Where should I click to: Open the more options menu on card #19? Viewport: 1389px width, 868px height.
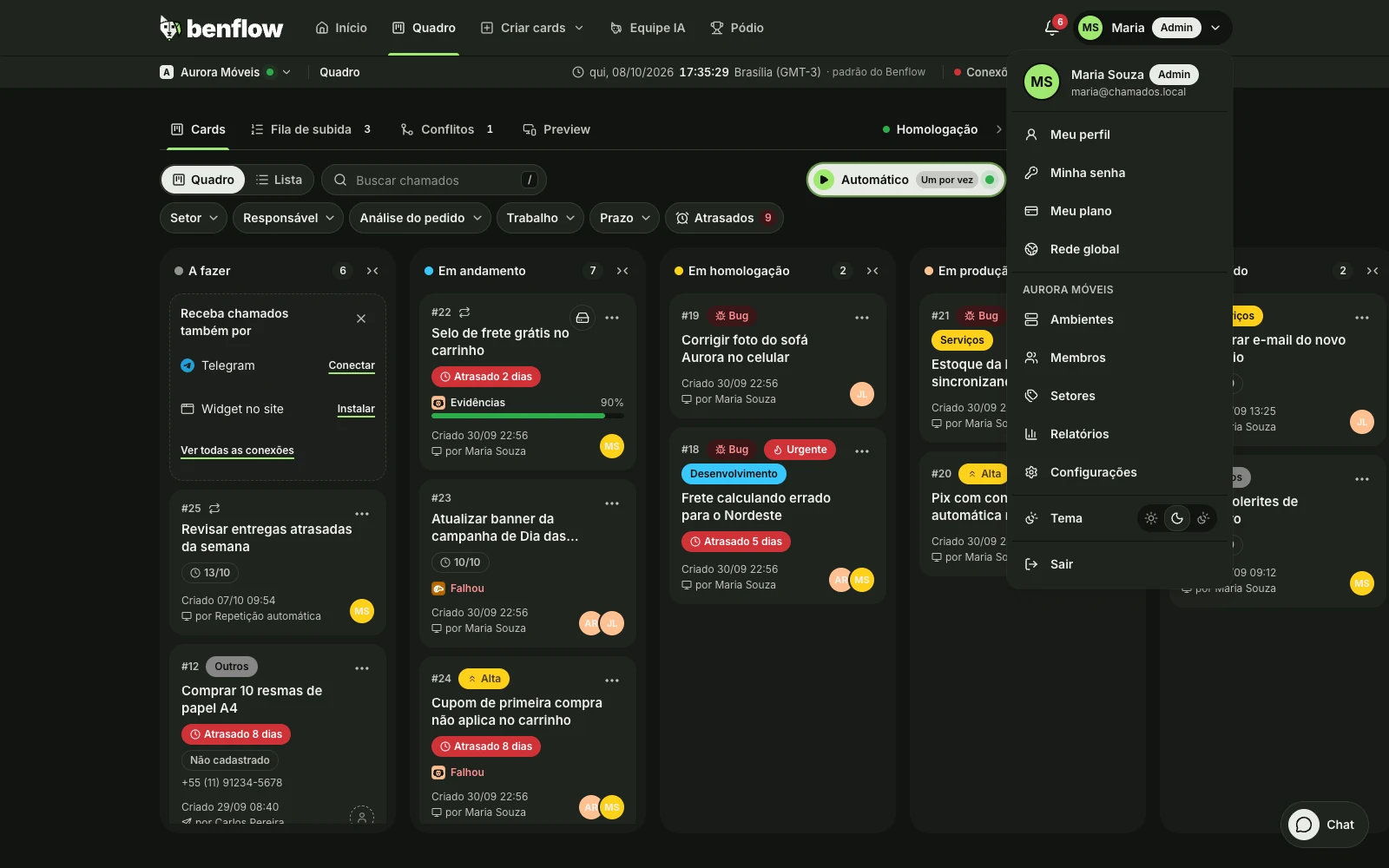(x=862, y=318)
